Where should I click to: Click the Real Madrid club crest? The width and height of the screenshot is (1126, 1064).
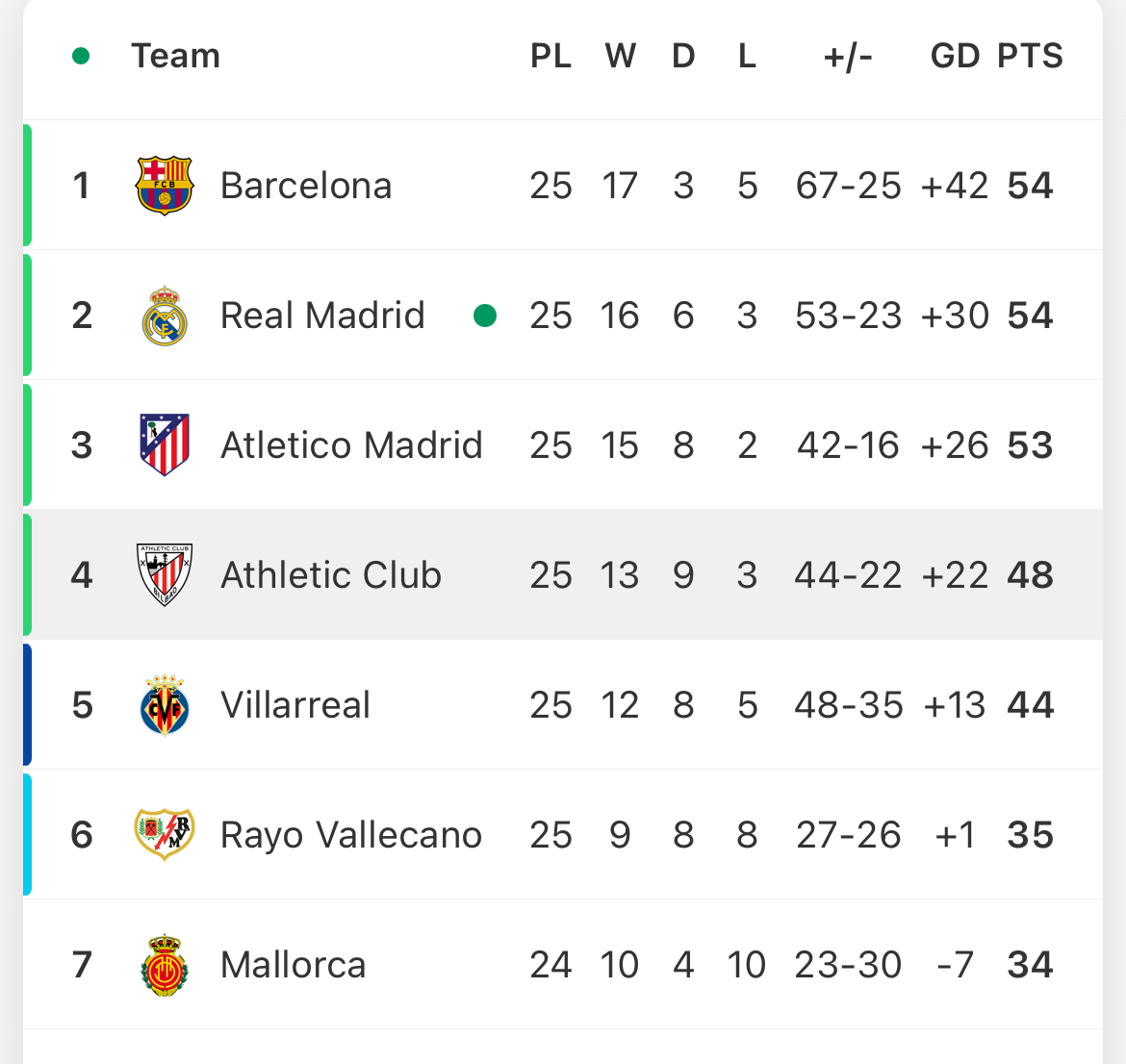click(x=165, y=316)
